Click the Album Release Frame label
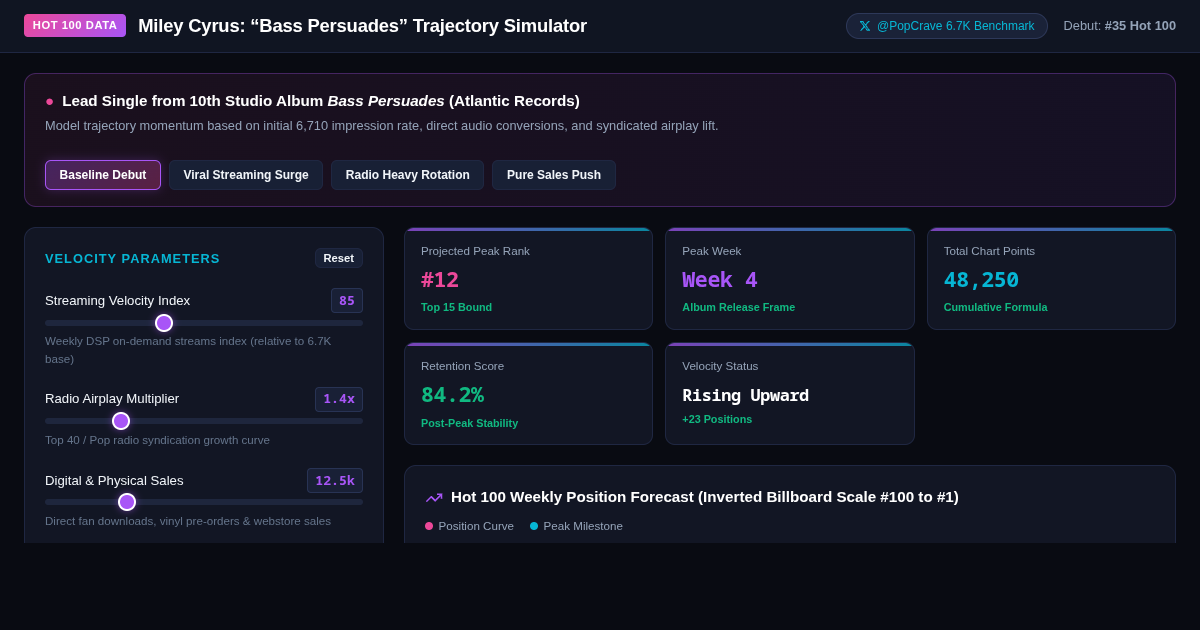The height and width of the screenshot is (630, 1200). pyautogui.click(x=739, y=307)
